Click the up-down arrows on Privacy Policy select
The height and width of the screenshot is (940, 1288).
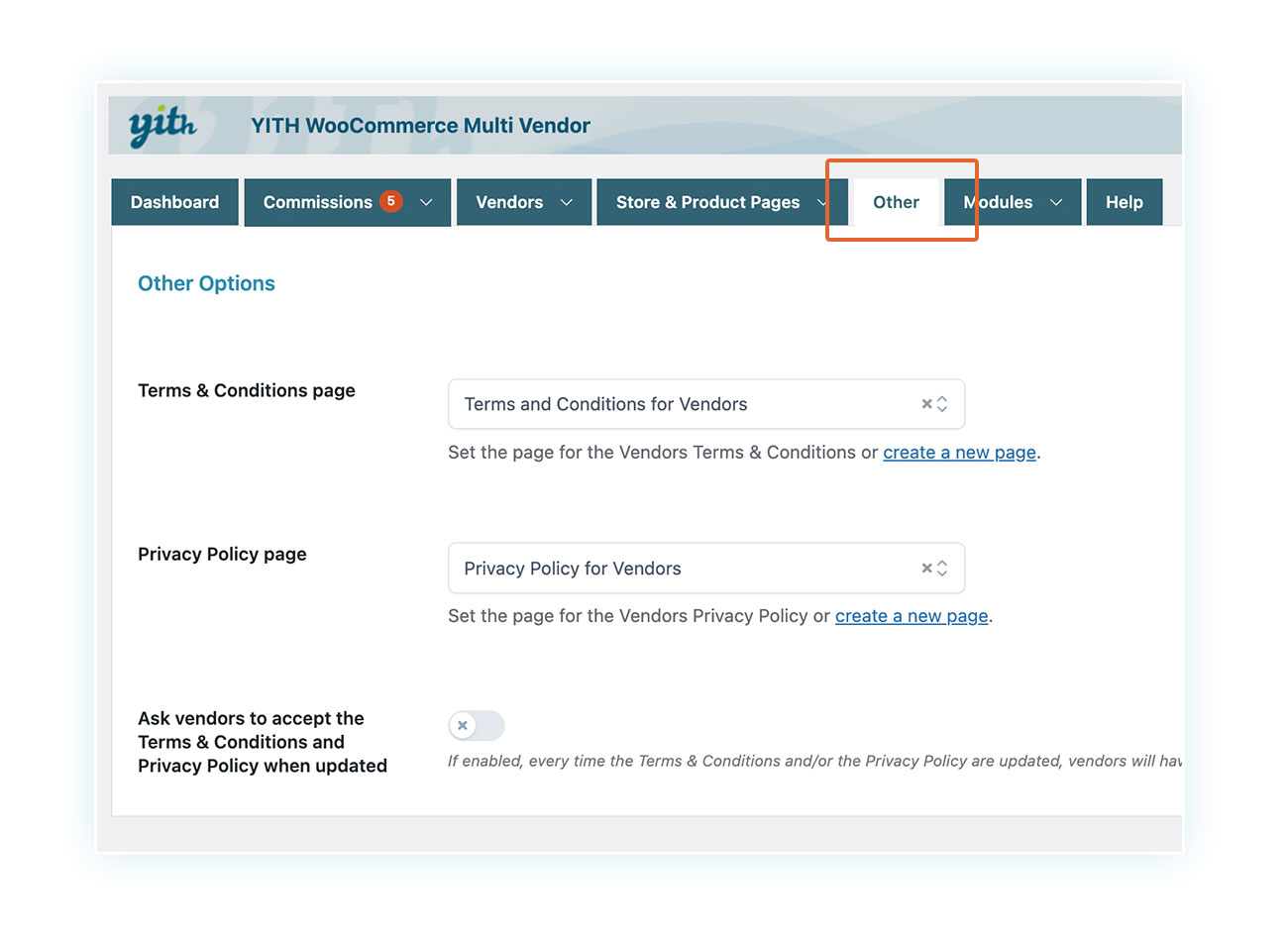pos(942,569)
